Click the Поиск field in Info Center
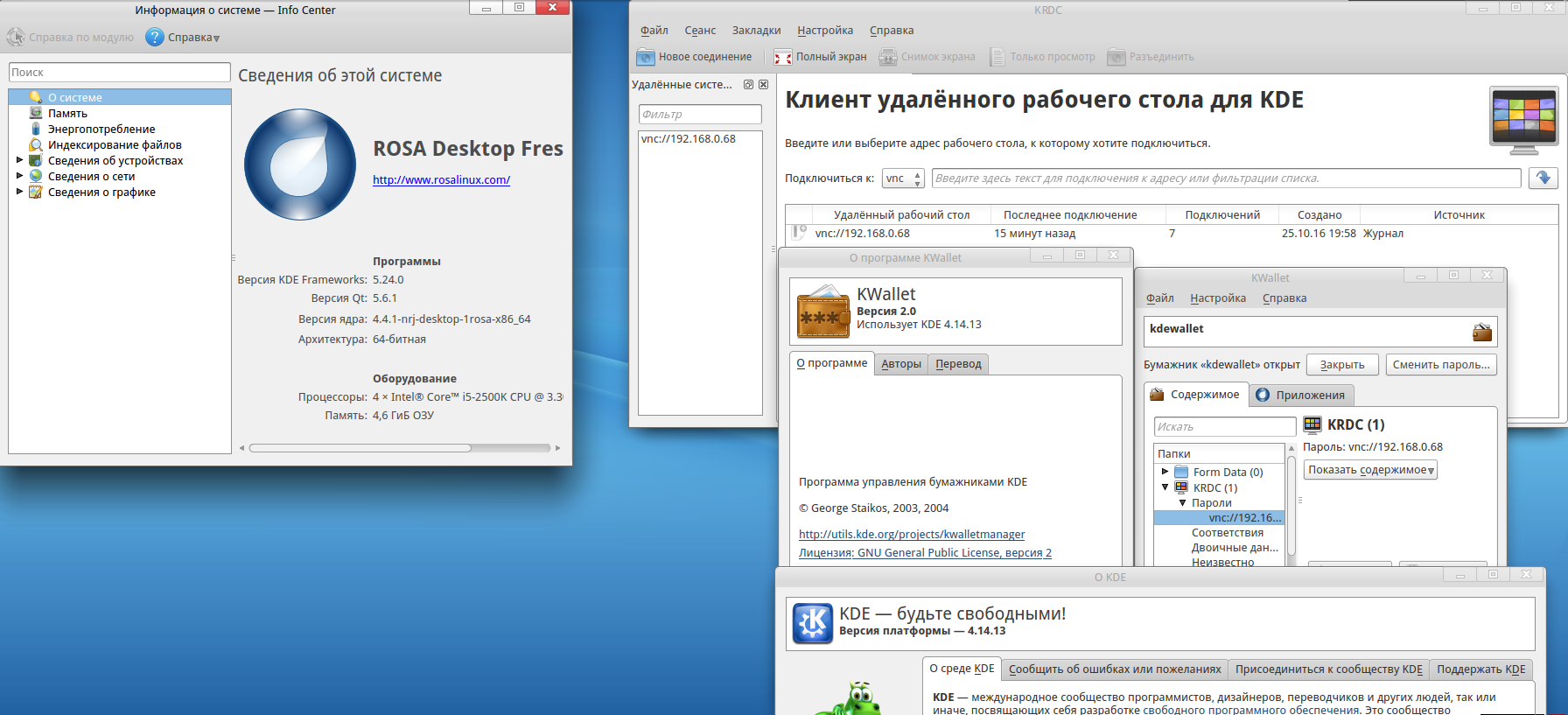 point(120,73)
